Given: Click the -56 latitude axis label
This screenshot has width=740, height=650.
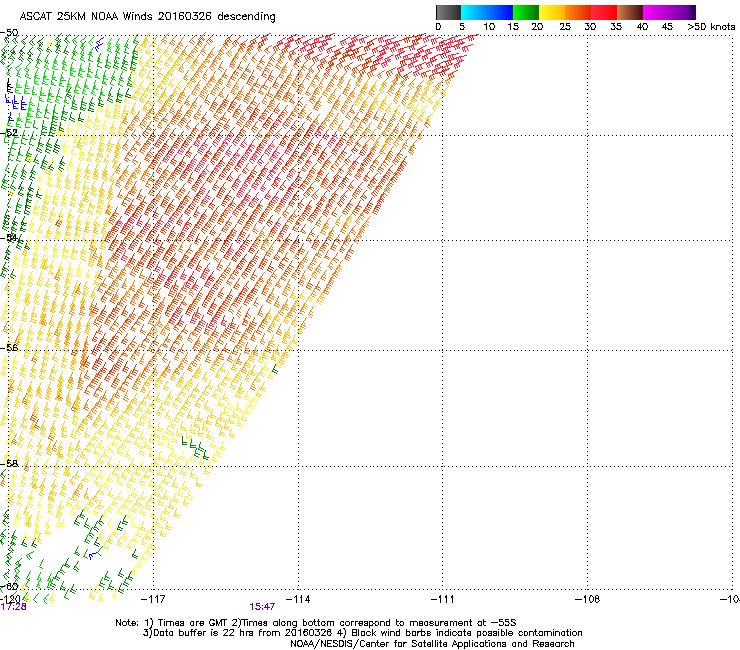Looking at the screenshot, I should [9, 348].
